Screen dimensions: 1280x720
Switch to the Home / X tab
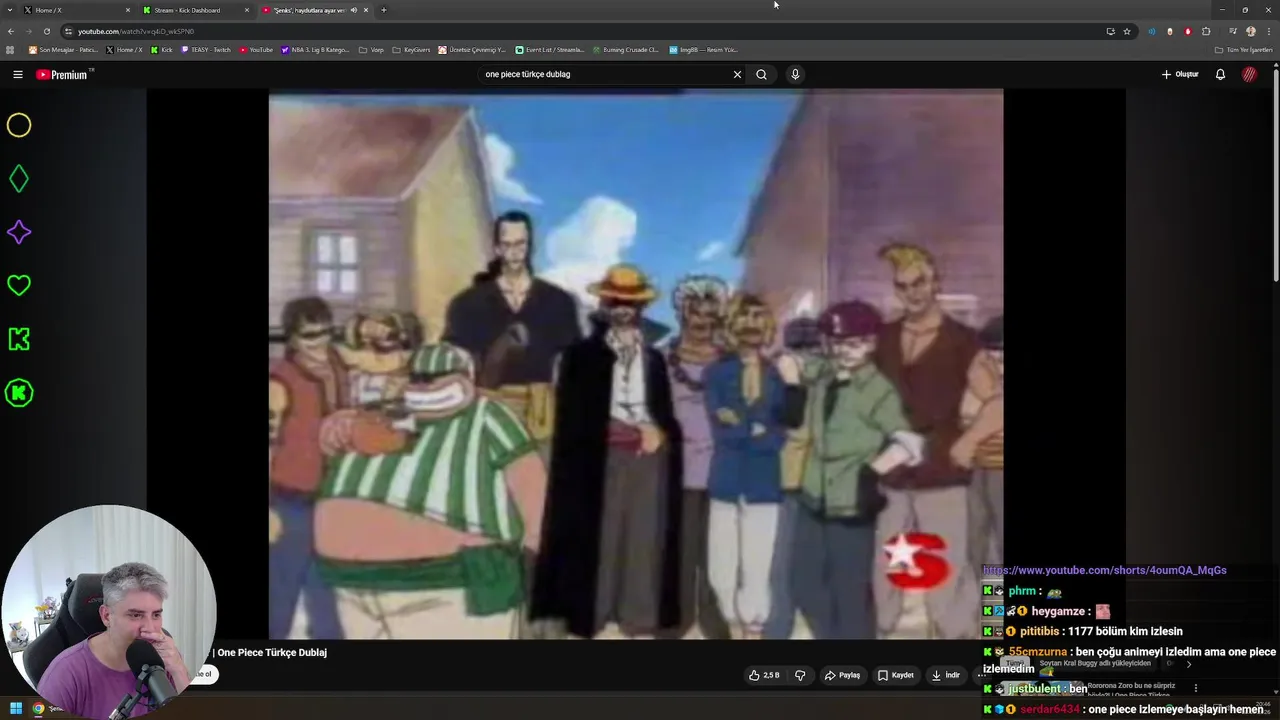point(78,10)
